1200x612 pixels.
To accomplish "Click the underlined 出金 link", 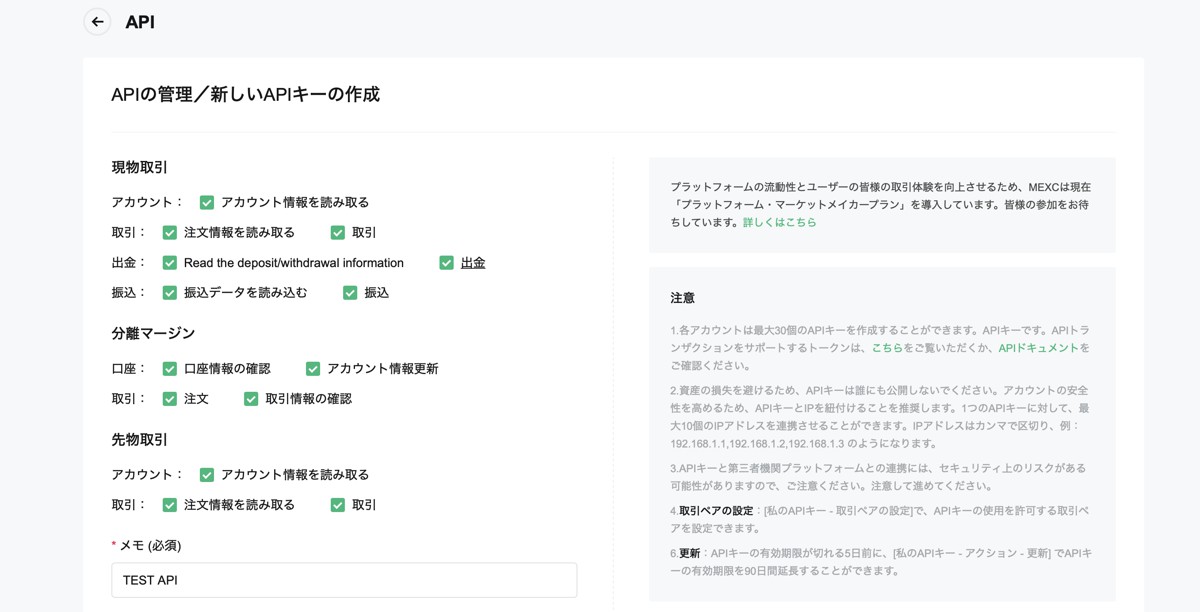I will (x=471, y=262).
